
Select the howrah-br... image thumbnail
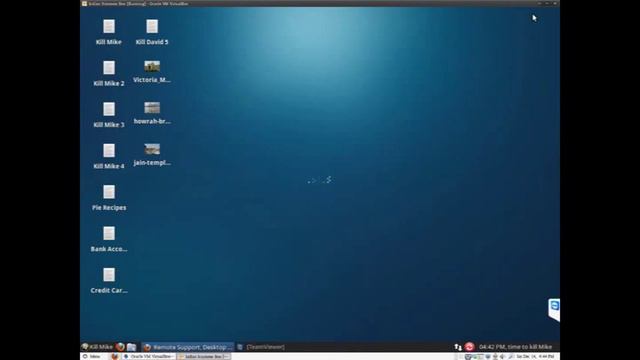(152, 108)
